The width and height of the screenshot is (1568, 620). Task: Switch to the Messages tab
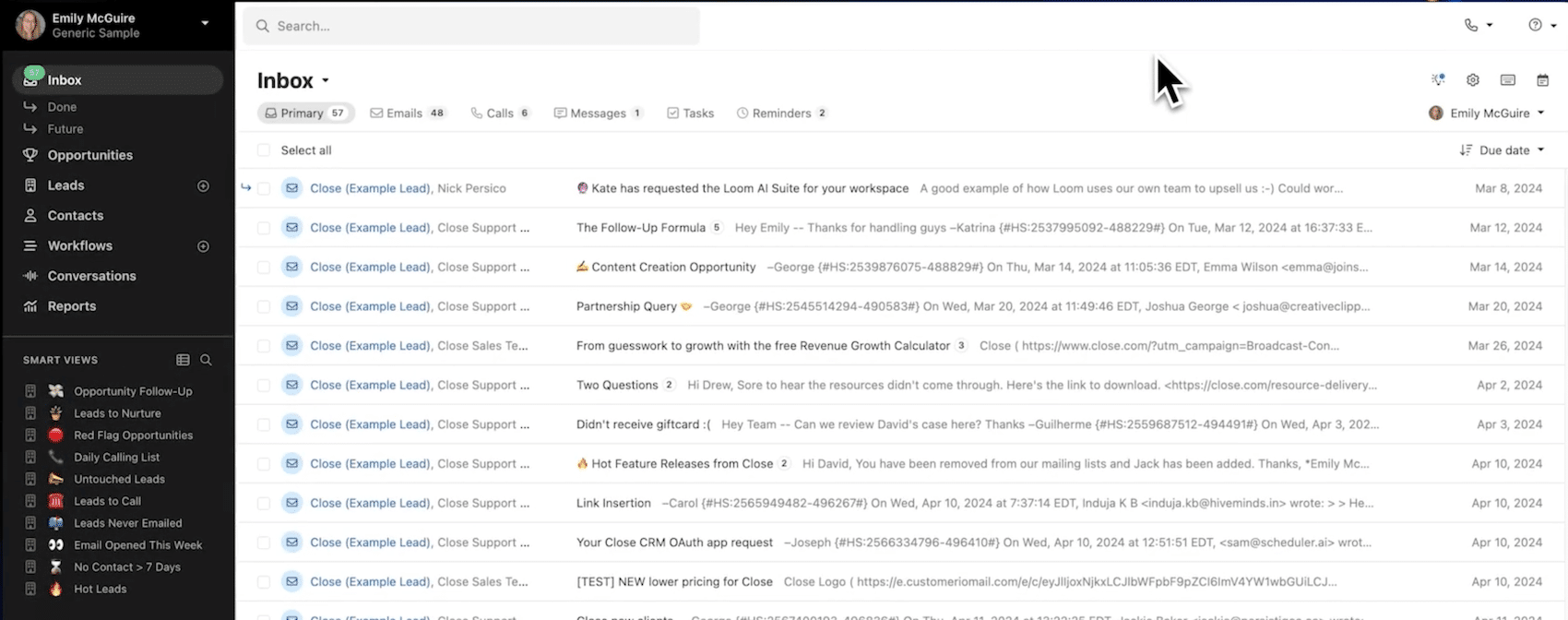(x=599, y=113)
